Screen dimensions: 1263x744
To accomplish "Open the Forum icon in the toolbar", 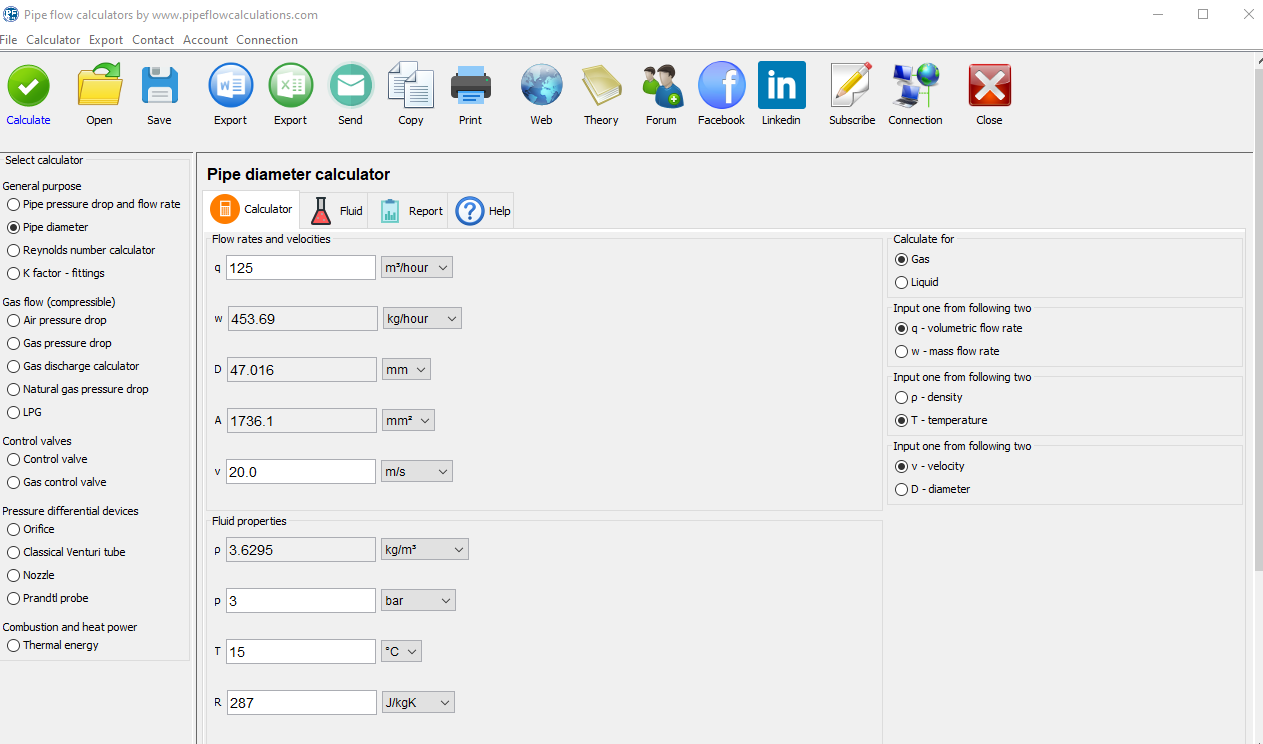I will pyautogui.click(x=661, y=87).
